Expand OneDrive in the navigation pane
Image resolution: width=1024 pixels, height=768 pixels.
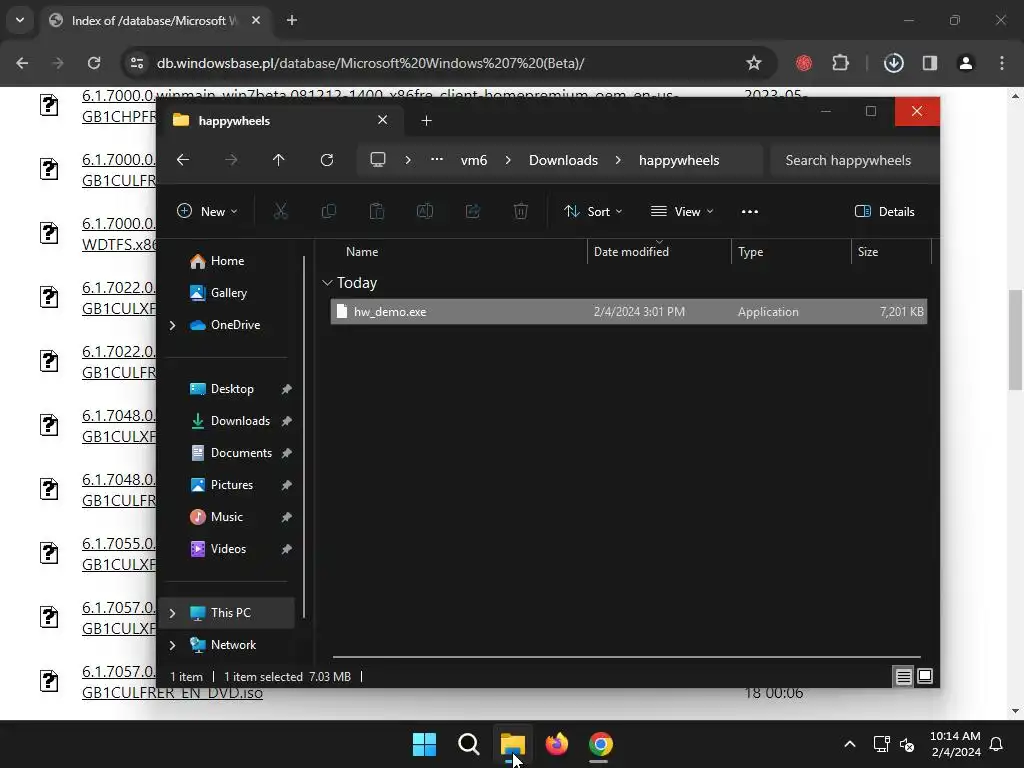(172, 325)
